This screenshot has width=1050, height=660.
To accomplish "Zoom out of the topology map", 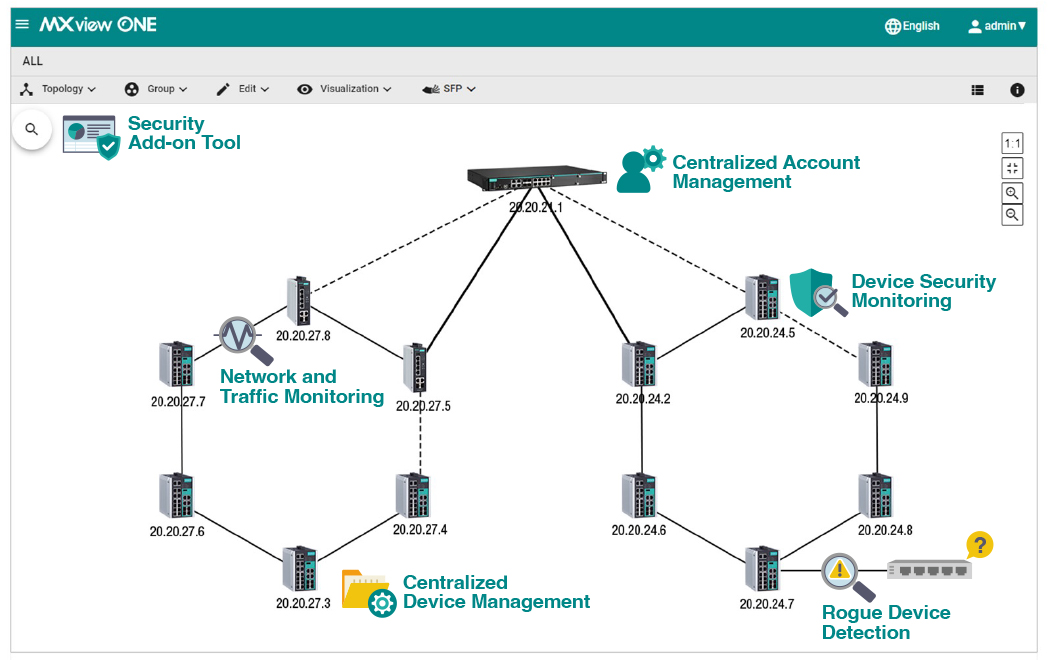I will tap(1012, 215).
